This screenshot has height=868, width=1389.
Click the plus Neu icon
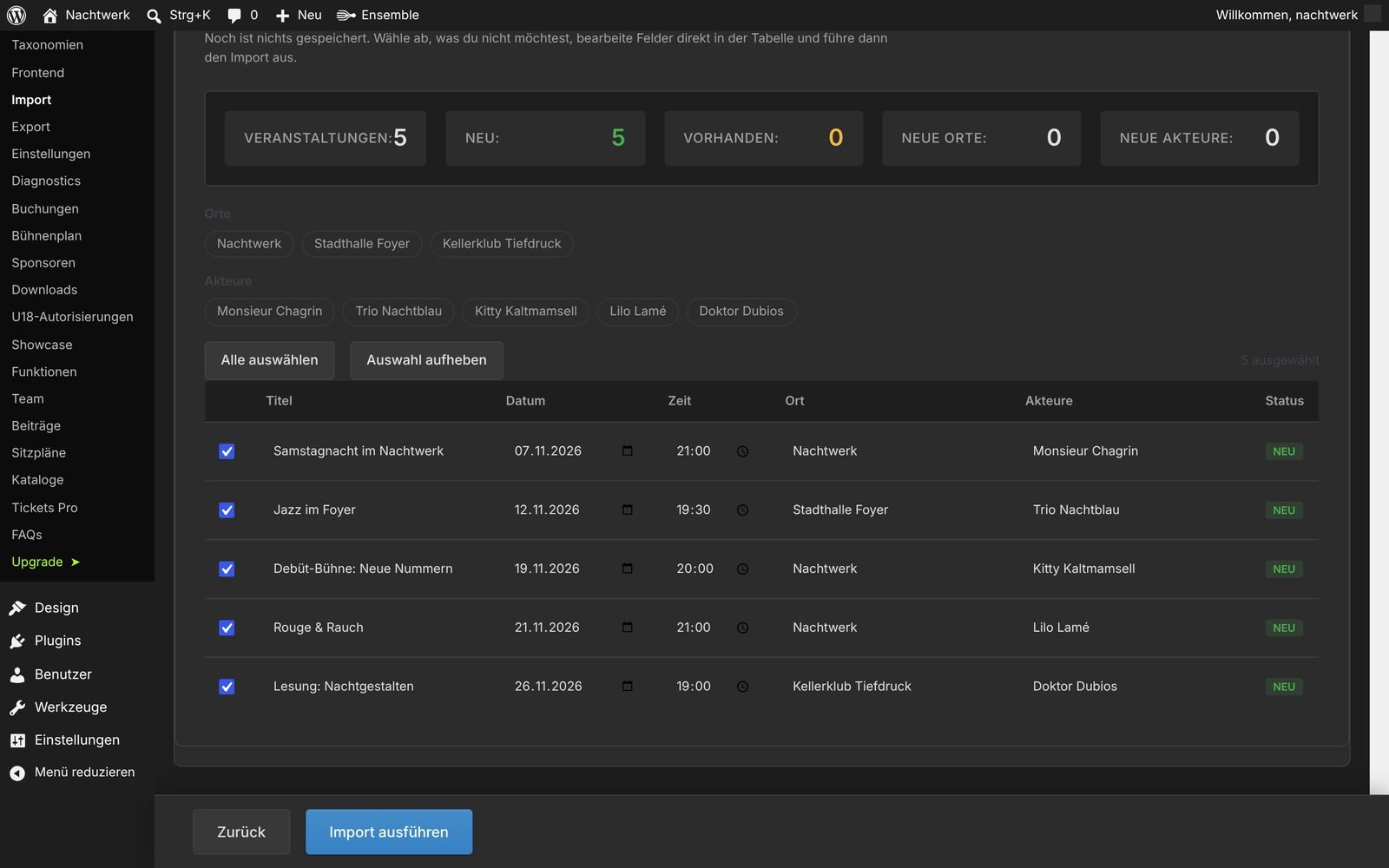tap(282, 16)
